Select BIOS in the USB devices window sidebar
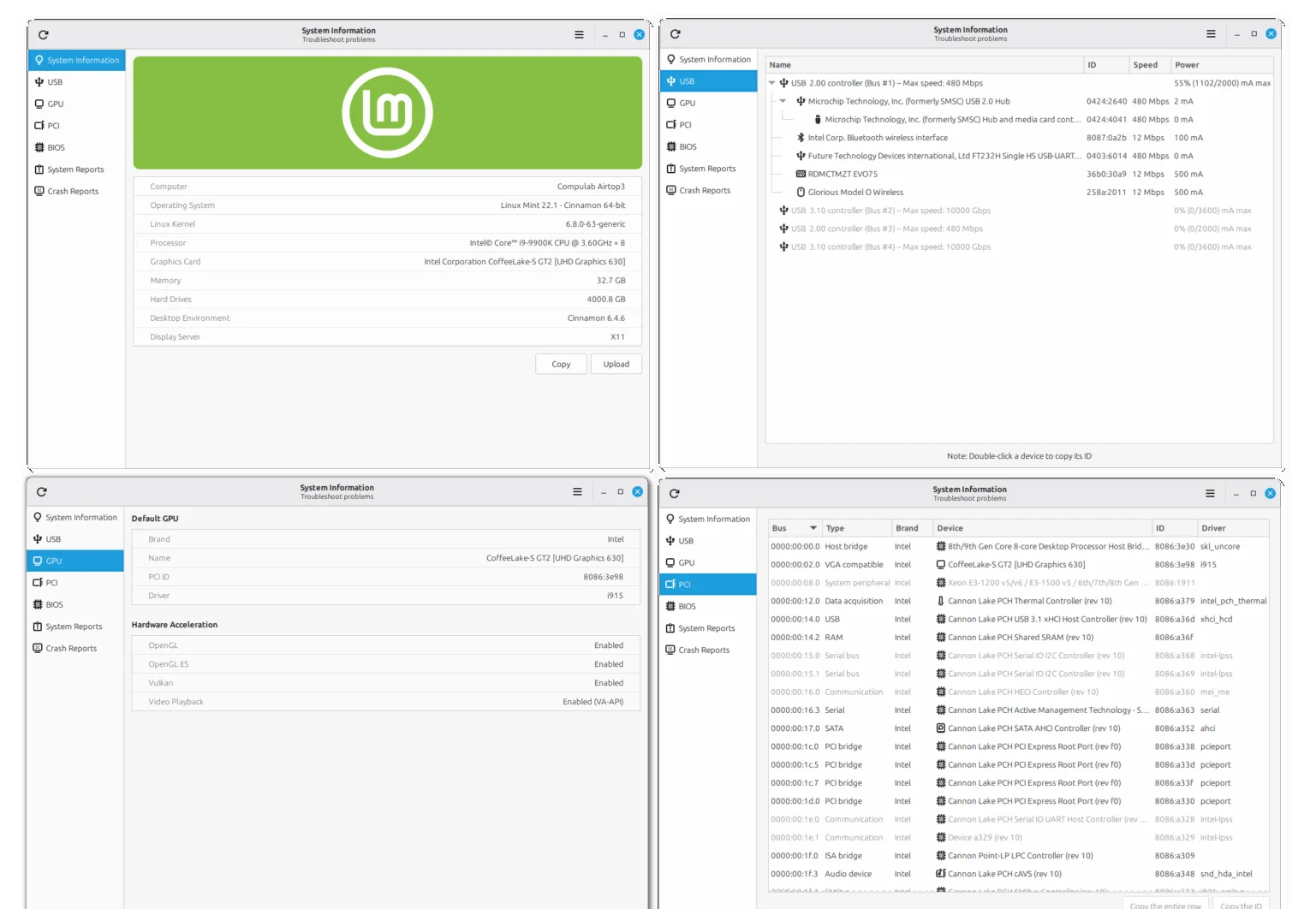Viewport: 1316px width, 909px height. (x=688, y=147)
